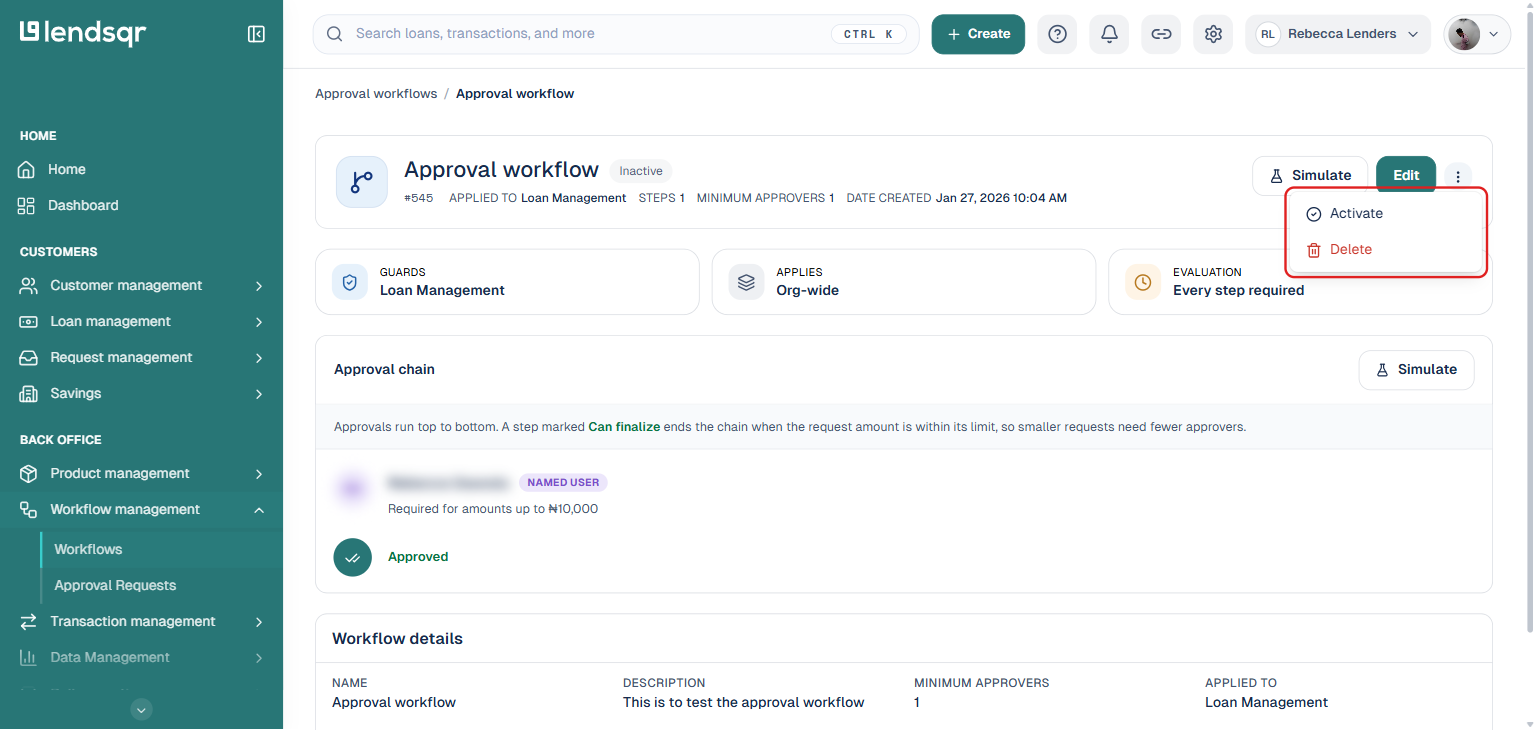This screenshot has height=730, width=1535.
Task: Click the Data Management chart icon
Action: point(29,657)
